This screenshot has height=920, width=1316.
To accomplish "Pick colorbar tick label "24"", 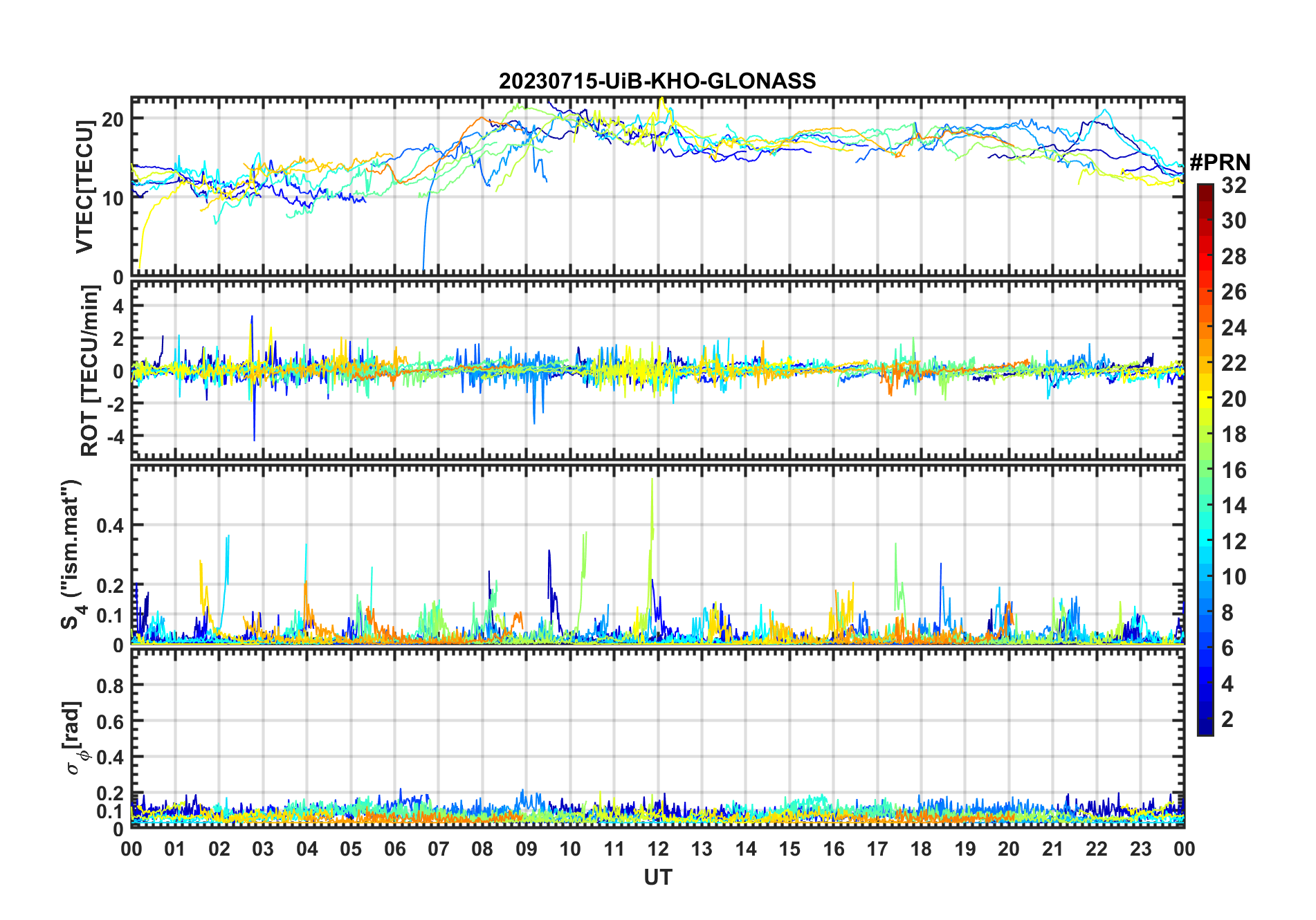I will pos(1234,328).
